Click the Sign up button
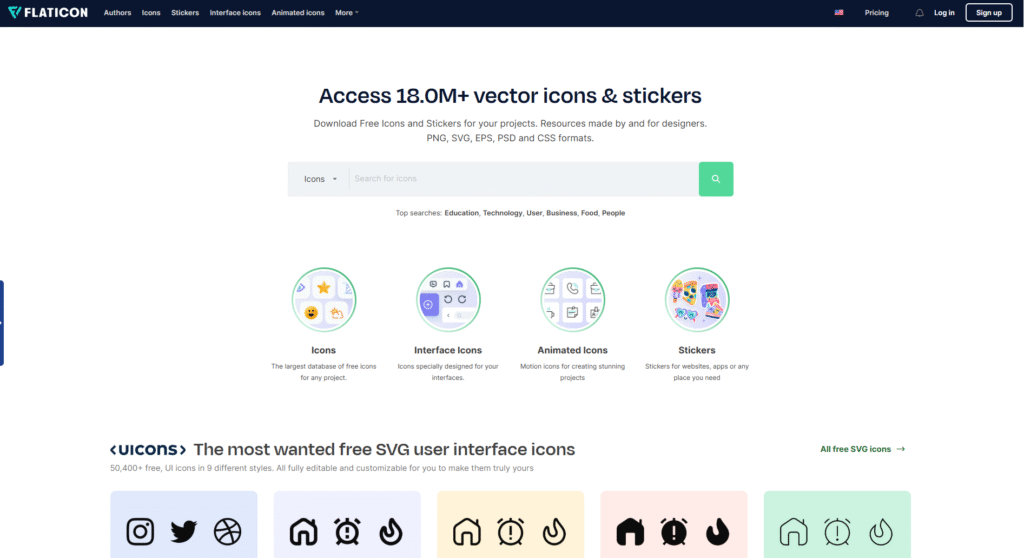 988,13
